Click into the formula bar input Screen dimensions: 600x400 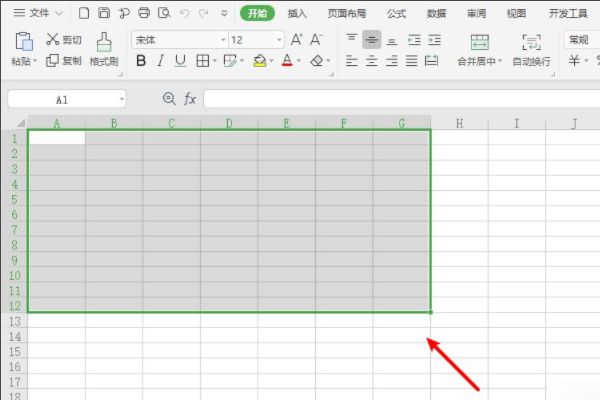click(x=402, y=99)
